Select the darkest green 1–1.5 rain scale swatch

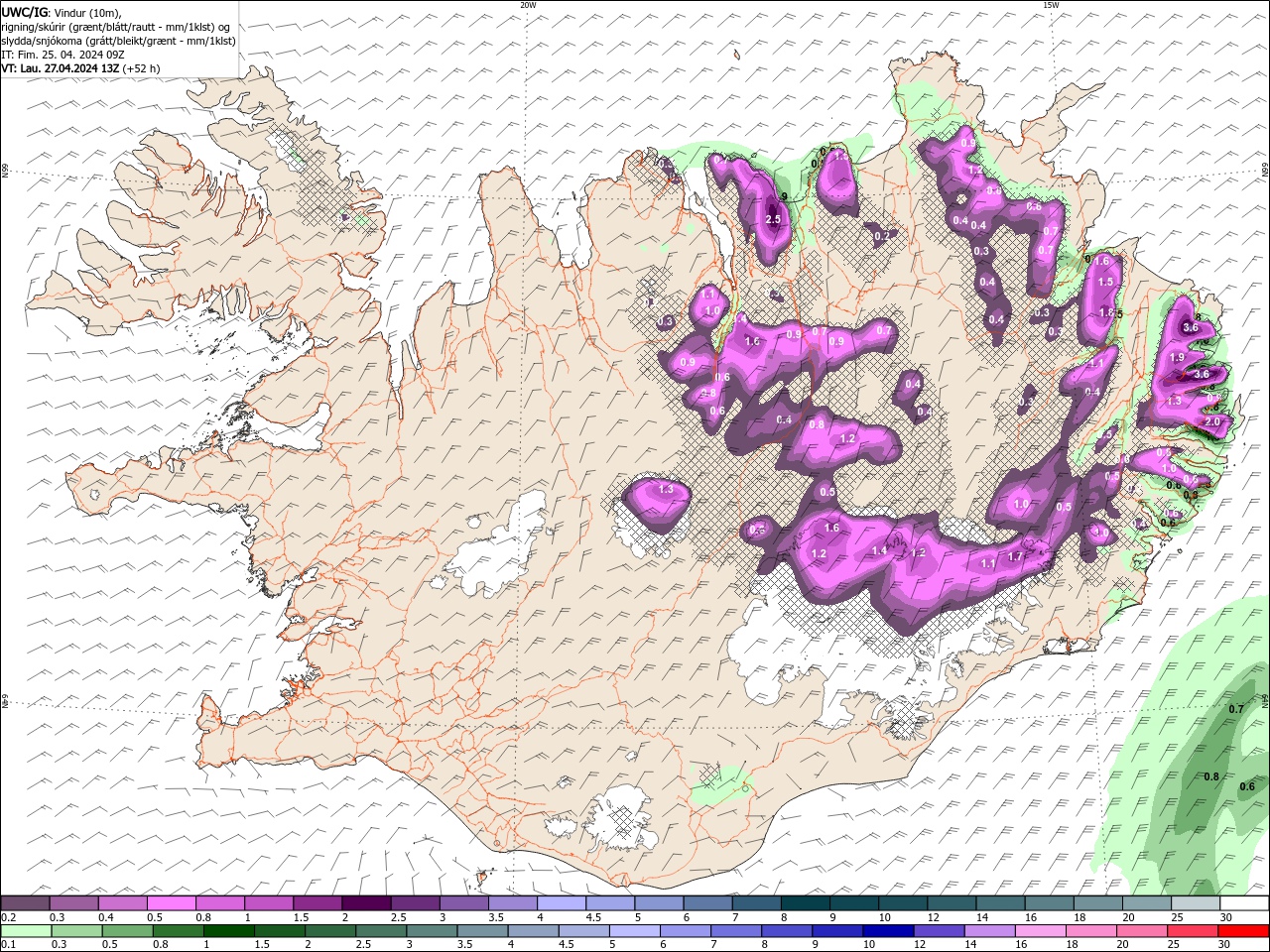[x=229, y=931]
